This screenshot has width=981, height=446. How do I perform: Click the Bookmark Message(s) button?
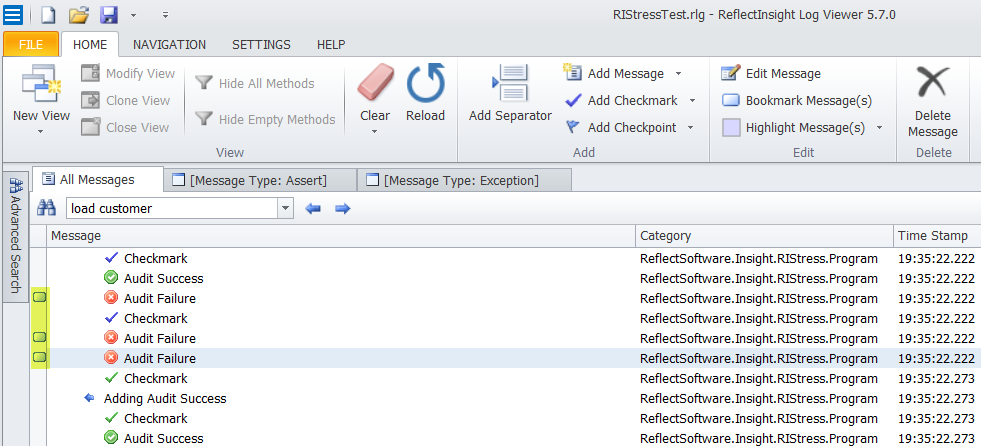(x=796, y=101)
